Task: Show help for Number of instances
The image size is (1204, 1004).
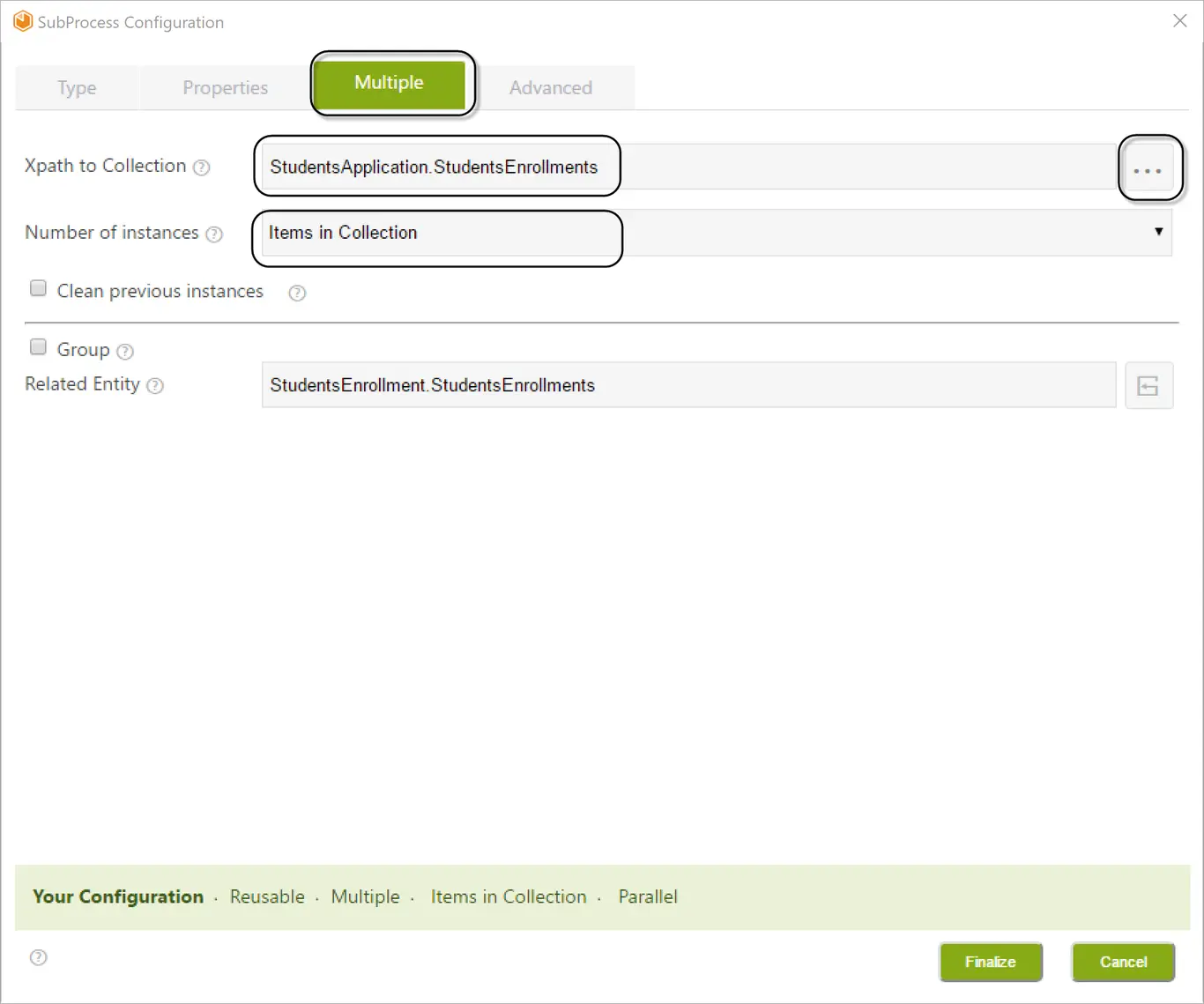Action: (x=214, y=234)
